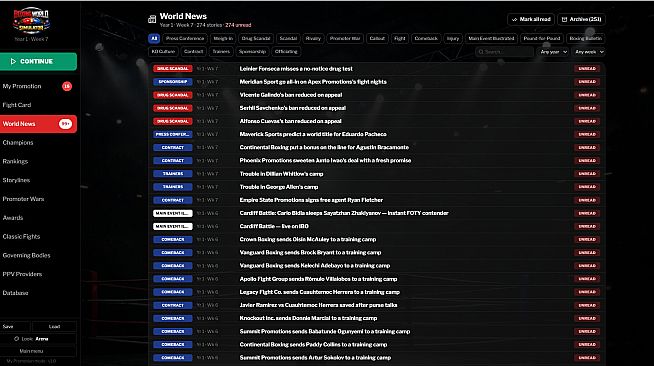654x366 pixels.
Task: Filter by Main Event Illustrated chip
Action: pyautogui.click(x=491, y=38)
